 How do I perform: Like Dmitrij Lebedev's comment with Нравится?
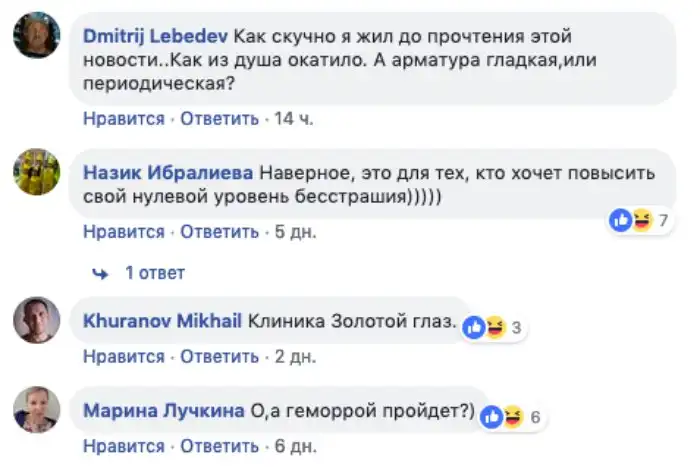pos(123,119)
